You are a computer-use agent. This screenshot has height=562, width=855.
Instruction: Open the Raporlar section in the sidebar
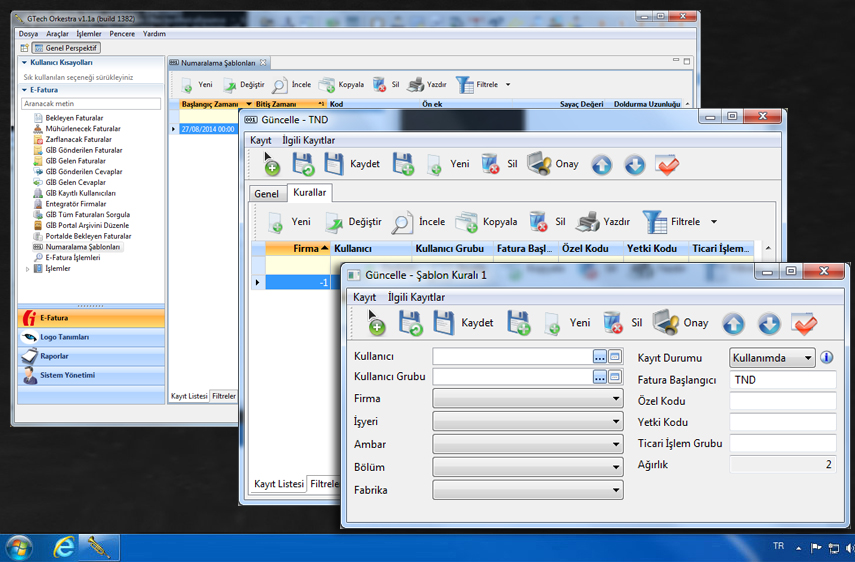55,356
